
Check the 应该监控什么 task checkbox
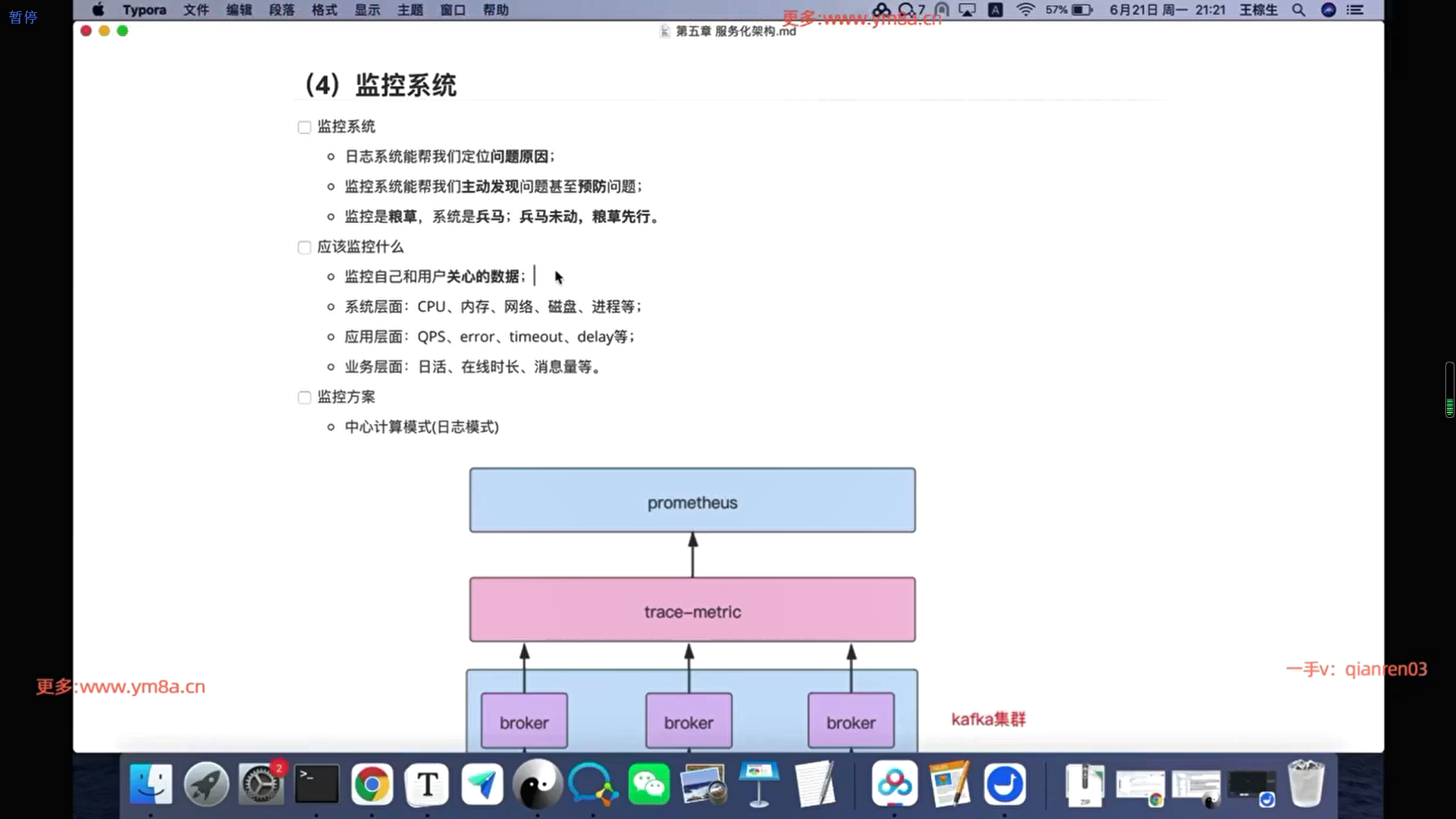pyautogui.click(x=304, y=248)
